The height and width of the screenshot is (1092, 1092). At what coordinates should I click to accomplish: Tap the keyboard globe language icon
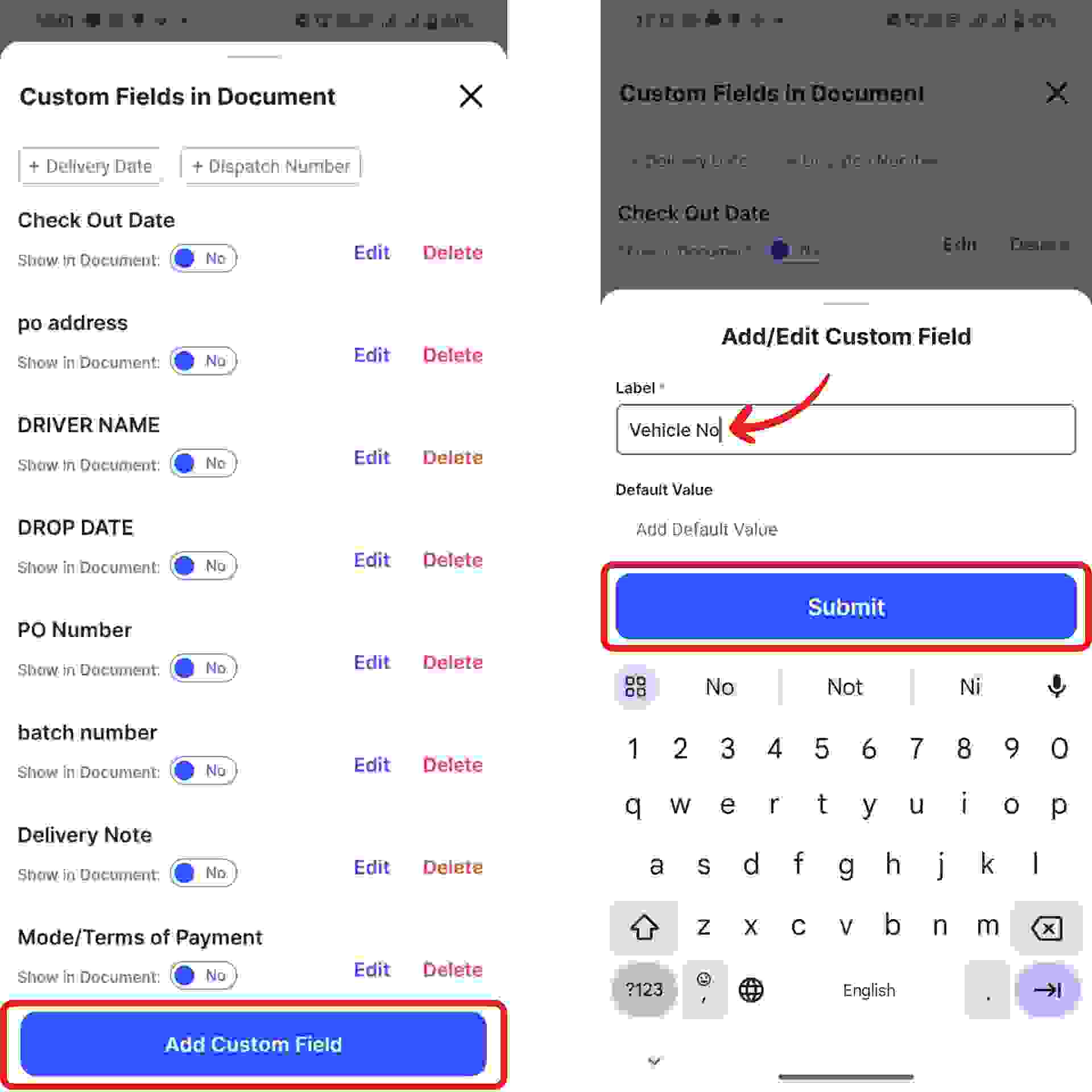click(751, 990)
